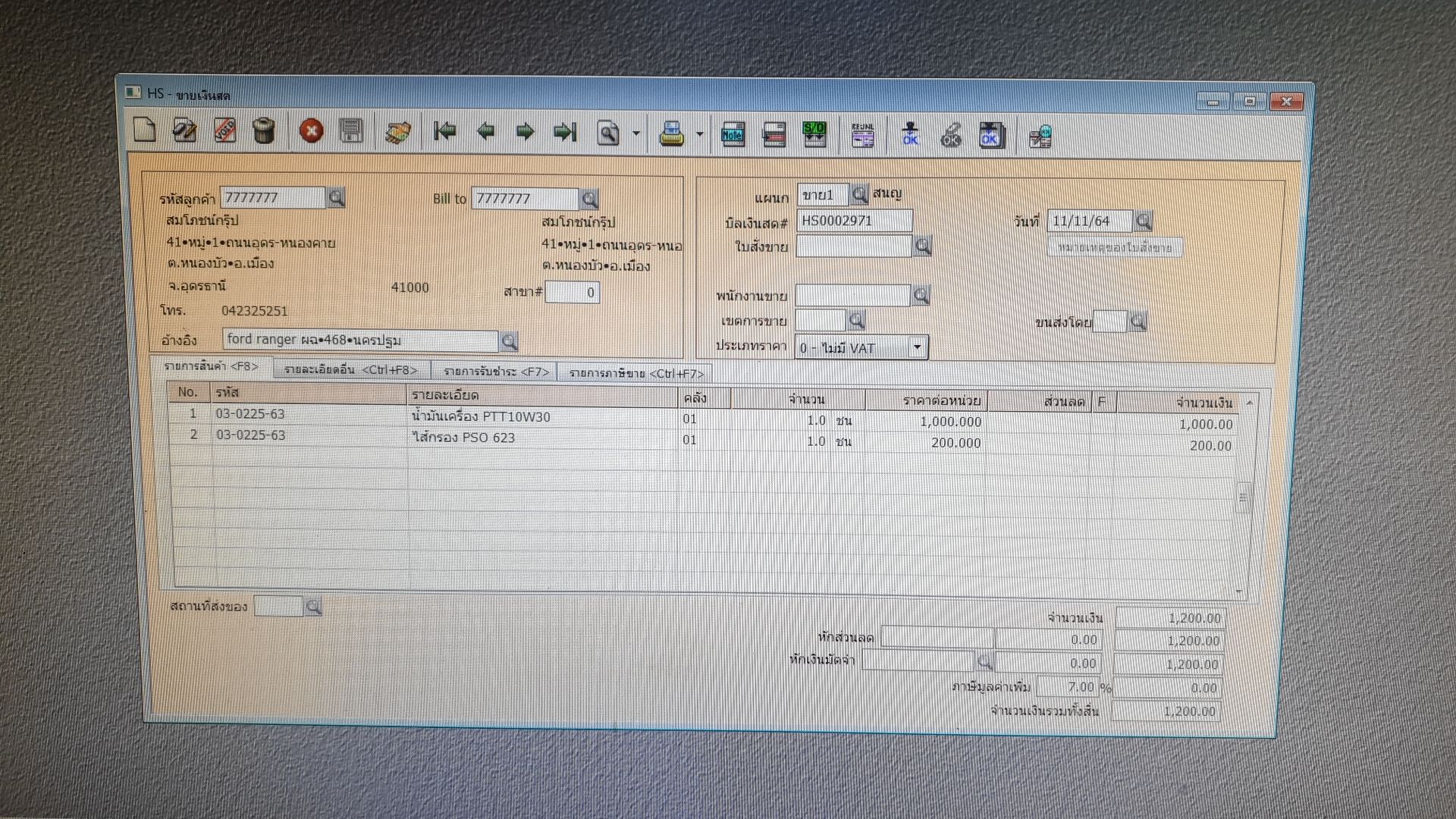Click the อ้างอิง reference input field
The width and height of the screenshot is (1456, 819).
(x=360, y=340)
